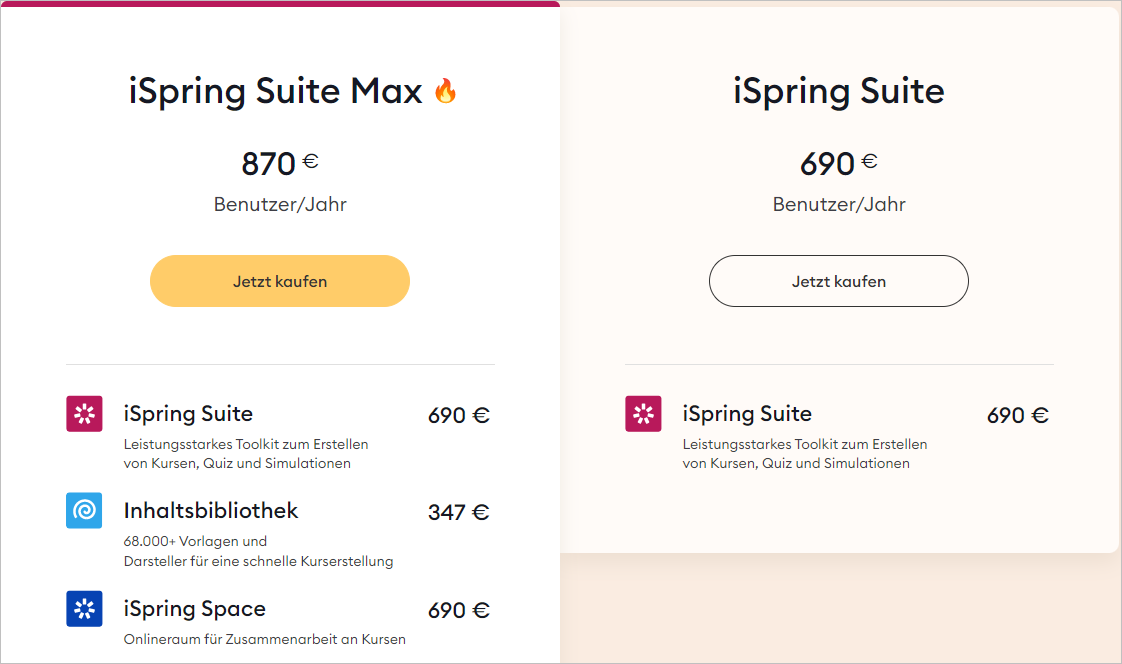
Task: Click the iSpring Suite item title in the right card
Action: 747,413
